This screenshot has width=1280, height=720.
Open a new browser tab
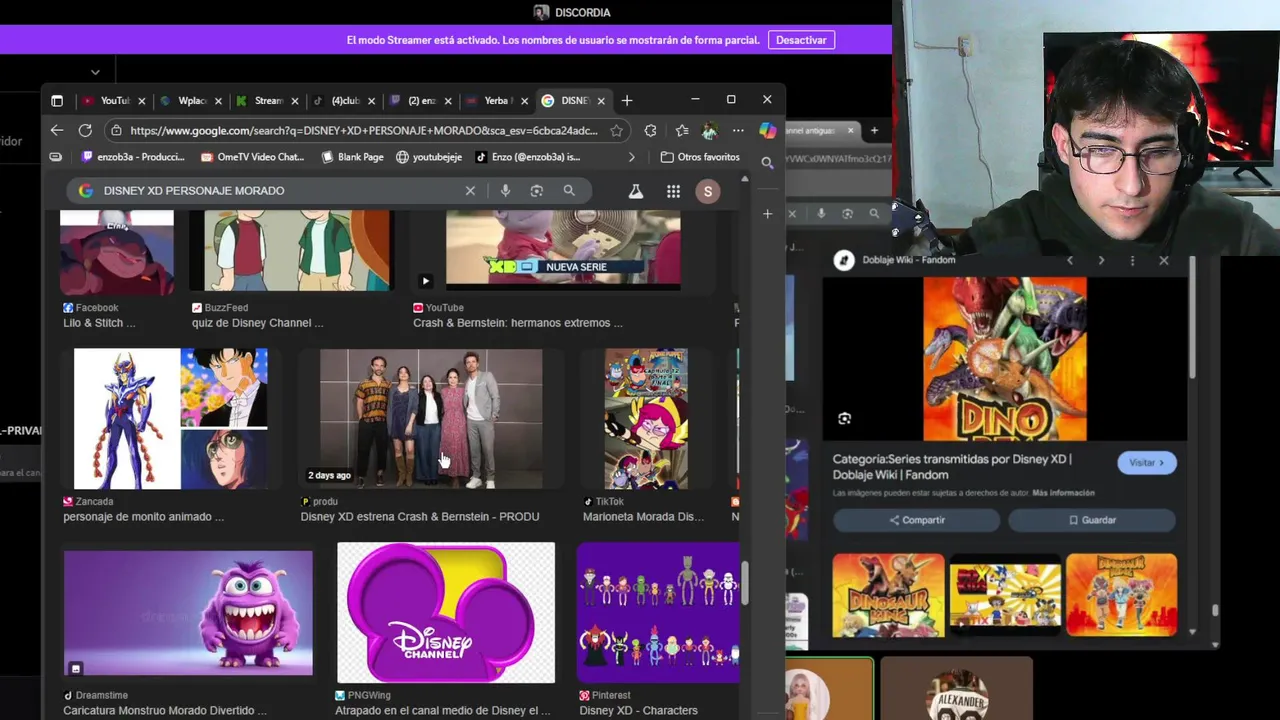pyautogui.click(x=627, y=100)
